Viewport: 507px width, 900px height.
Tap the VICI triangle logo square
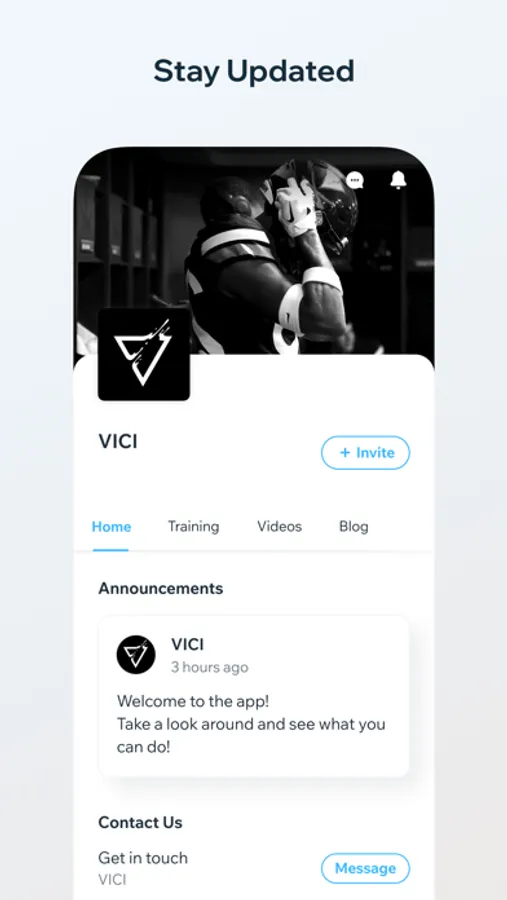point(144,354)
